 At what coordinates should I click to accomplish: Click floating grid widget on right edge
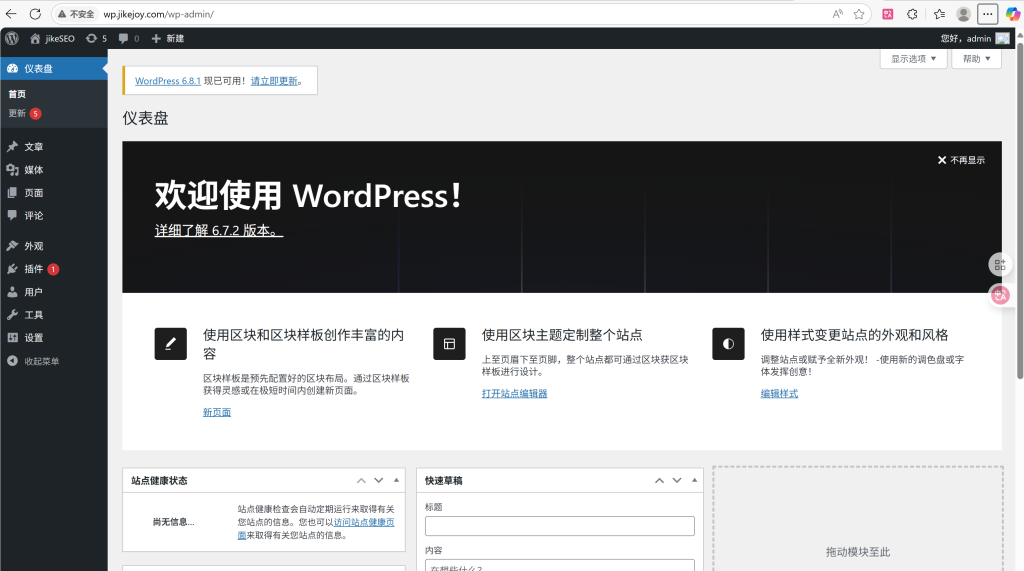tap(1000, 265)
